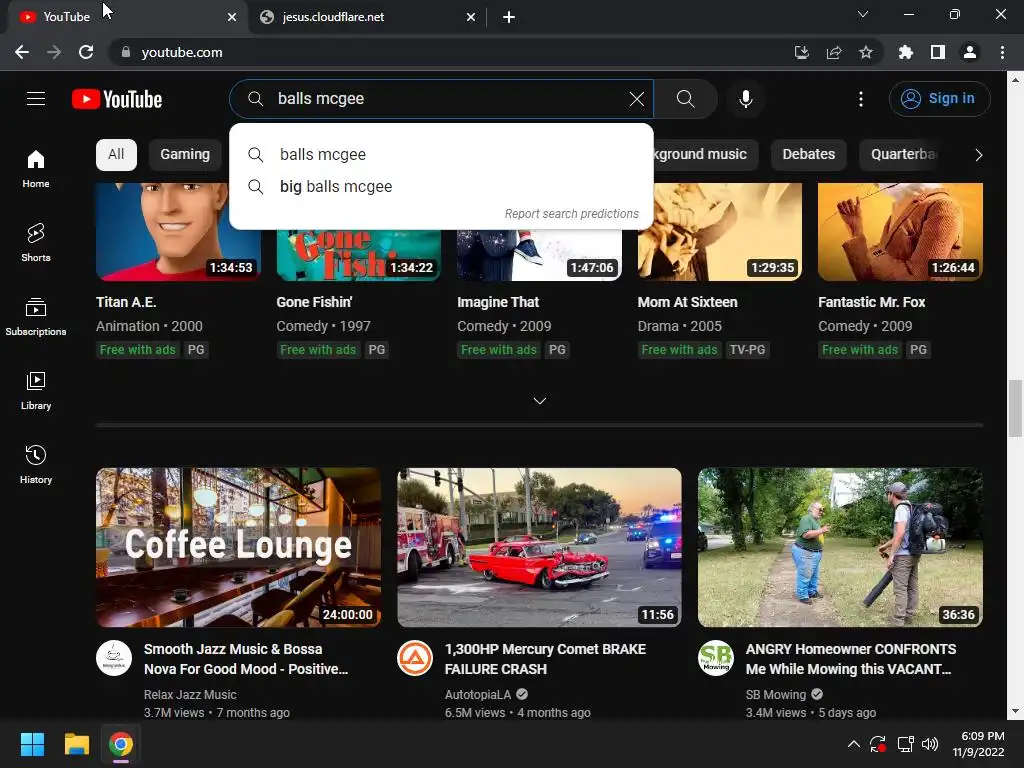1024x768 pixels.
Task: Open the AutotopiaLA channel avatar
Action: 415,658
